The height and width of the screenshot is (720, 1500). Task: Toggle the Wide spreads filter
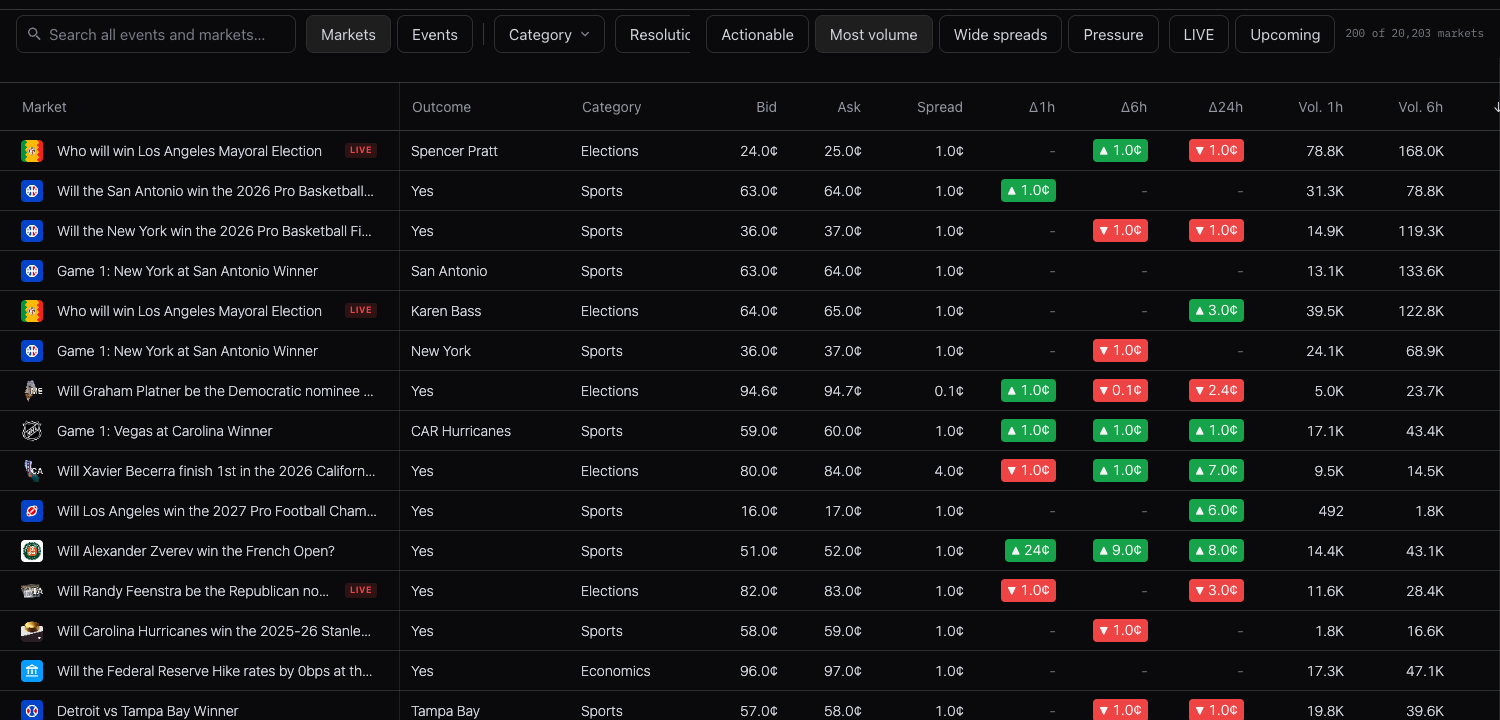1000,34
